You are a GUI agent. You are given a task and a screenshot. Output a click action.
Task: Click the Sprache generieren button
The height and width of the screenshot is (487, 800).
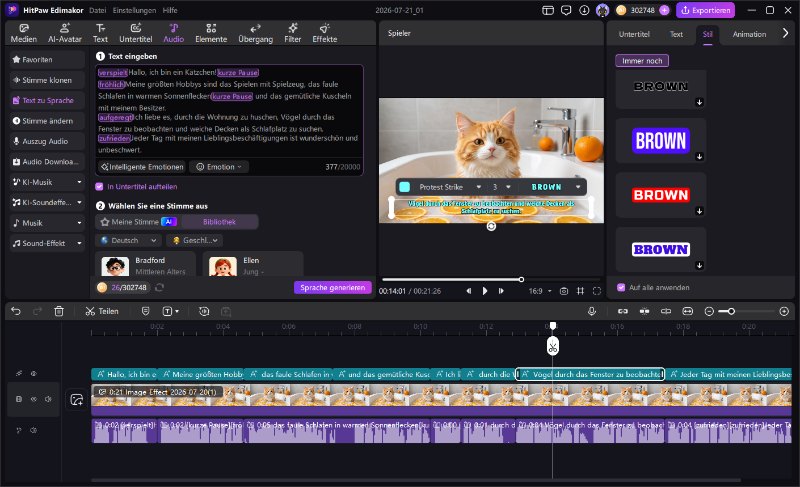(333, 288)
